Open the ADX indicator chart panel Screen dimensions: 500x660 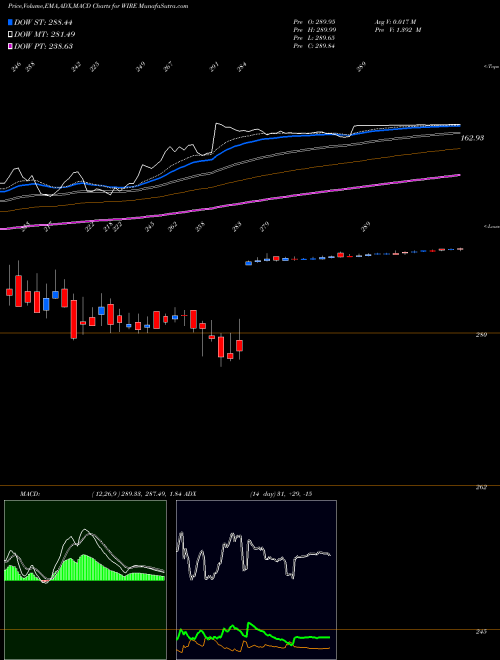[x=256, y=580]
